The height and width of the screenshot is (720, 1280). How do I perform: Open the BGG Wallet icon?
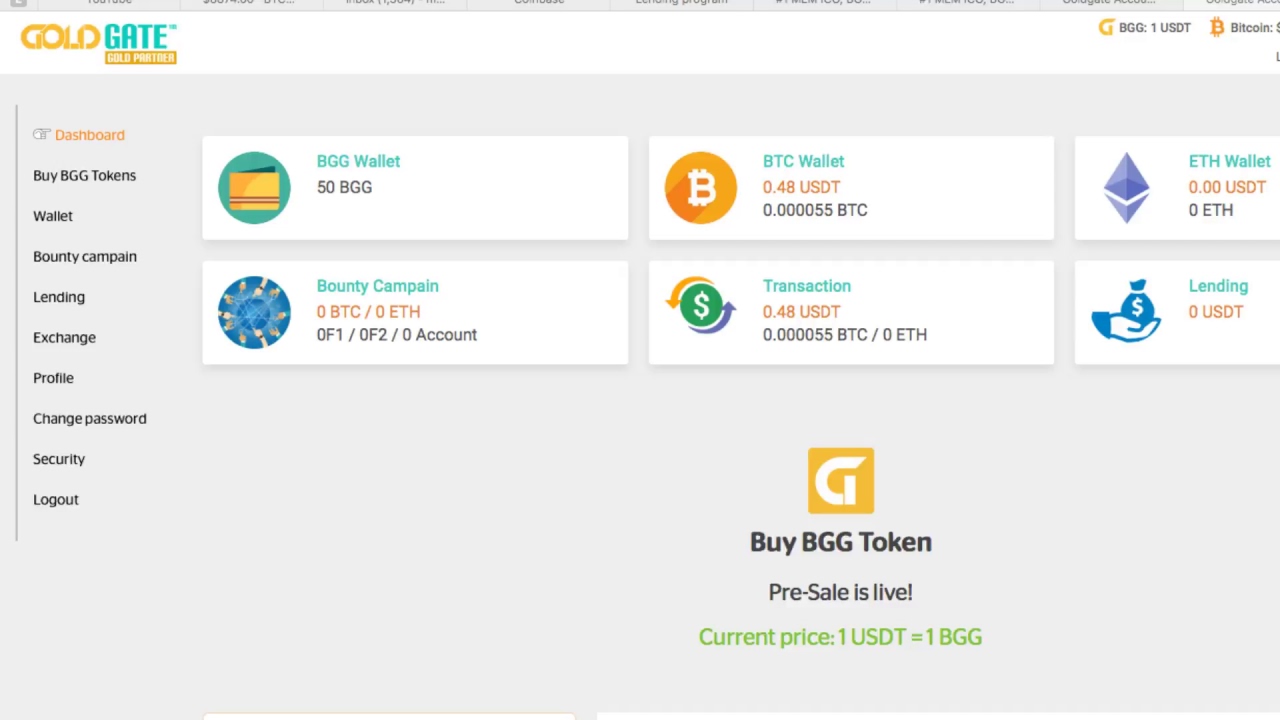pyautogui.click(x=254, y=187)
